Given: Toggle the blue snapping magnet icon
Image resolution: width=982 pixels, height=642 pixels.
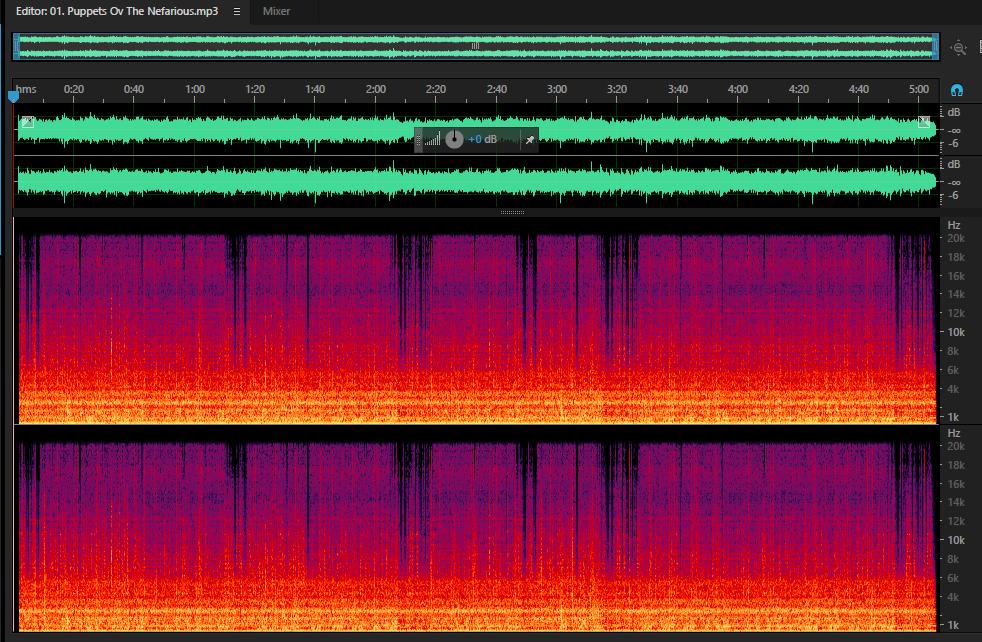Looking at the screenshot, I should click(x=956, y=90).
